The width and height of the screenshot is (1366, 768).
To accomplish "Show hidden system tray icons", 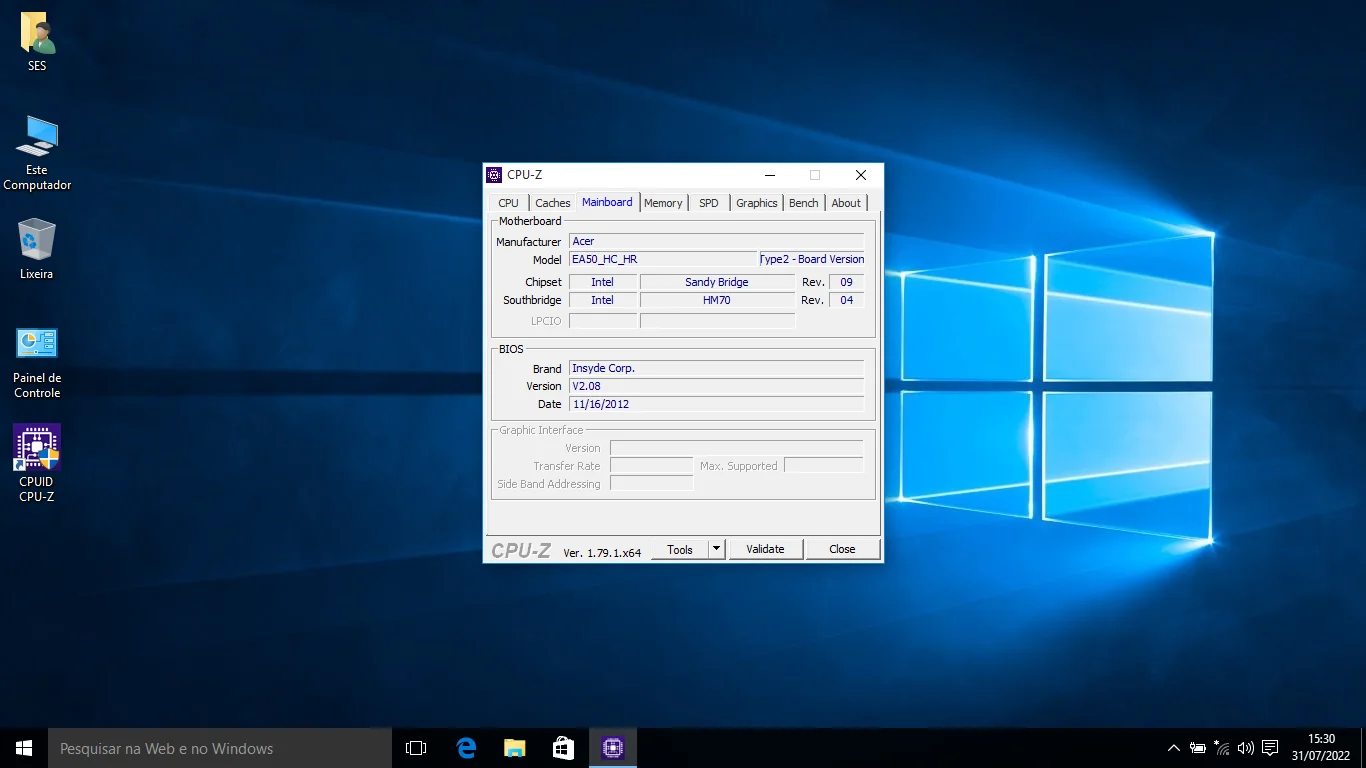I will click(x=1174, y=748).
